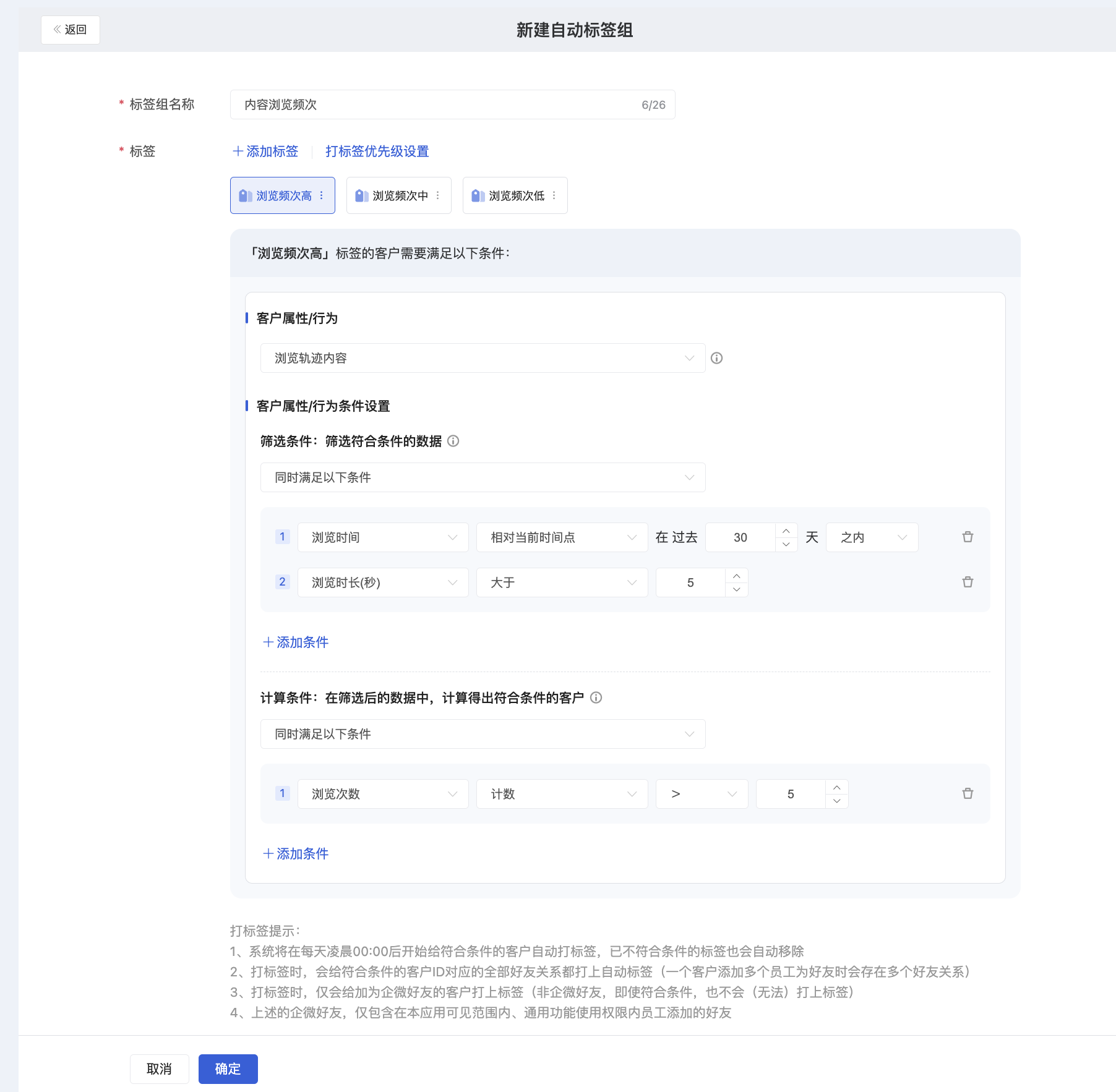Confirm with the 确定 button
This screenshot has height=1092, width=1116.
(228, 1069)
